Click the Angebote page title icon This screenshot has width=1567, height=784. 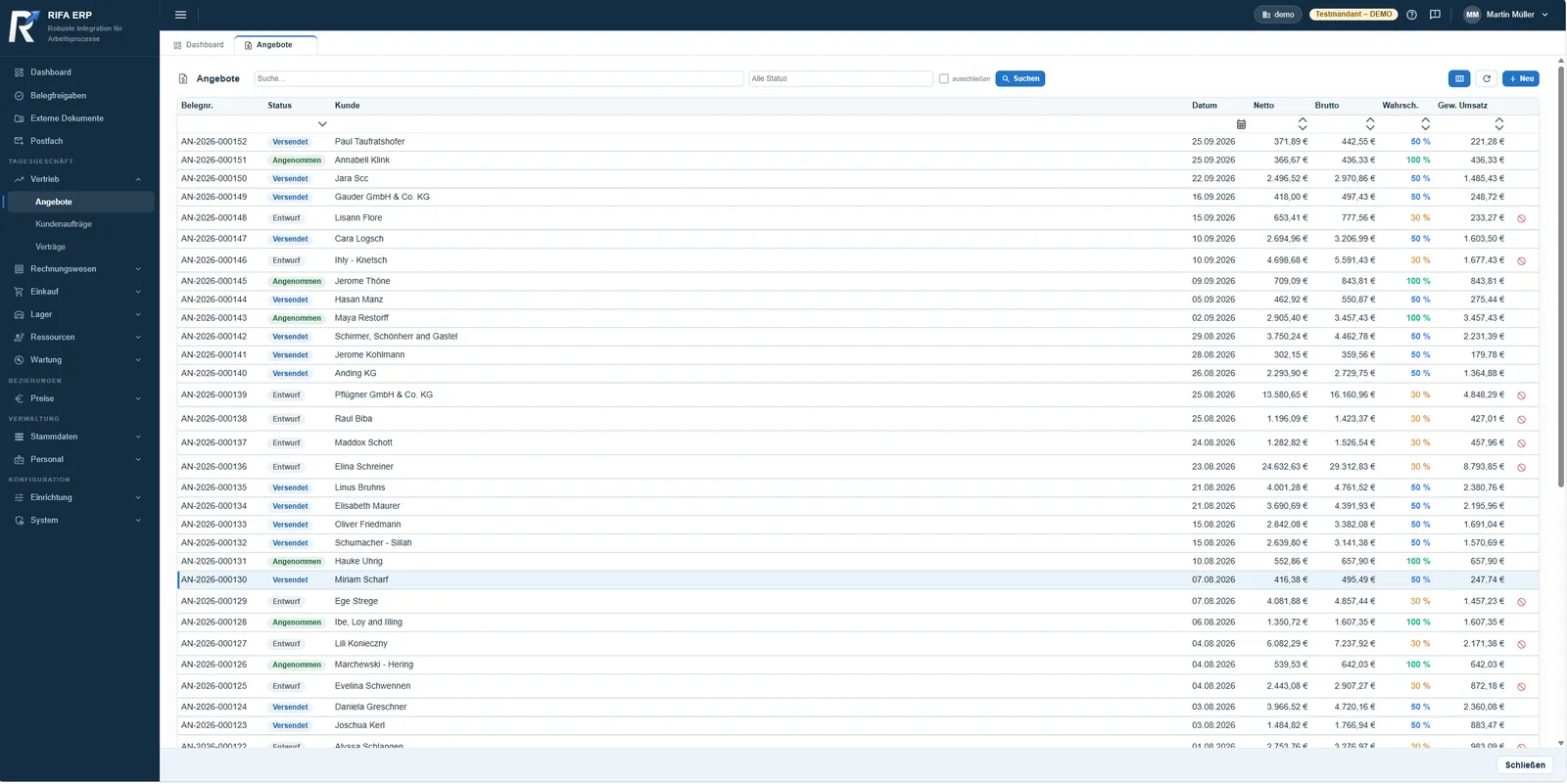point(183,78)
